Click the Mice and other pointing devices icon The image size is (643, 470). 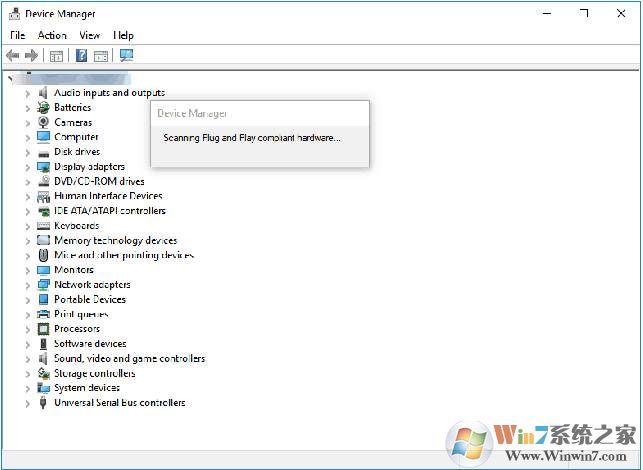(x=43, y=255)
